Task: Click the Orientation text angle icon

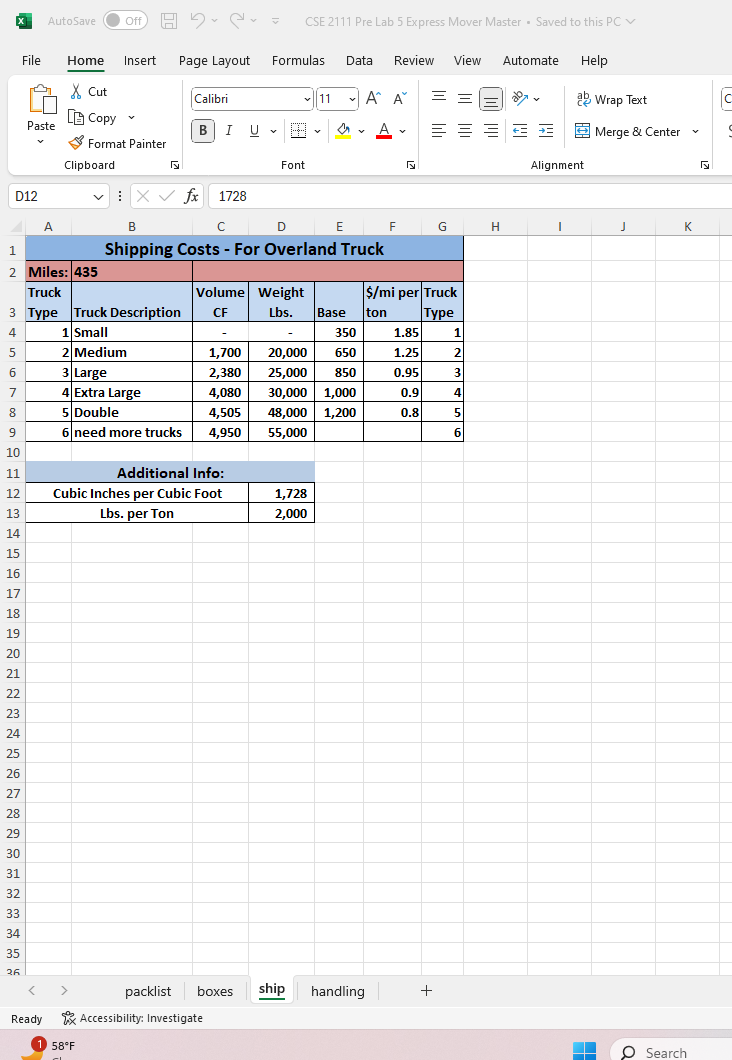Action: click(520, 99)
